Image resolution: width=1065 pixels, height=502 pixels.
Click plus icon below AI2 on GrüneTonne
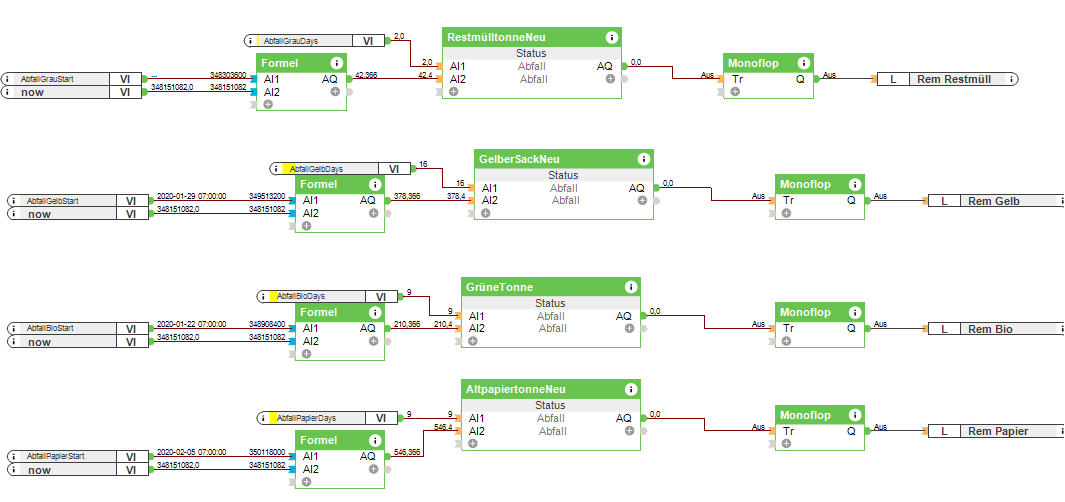click(472, 341)
